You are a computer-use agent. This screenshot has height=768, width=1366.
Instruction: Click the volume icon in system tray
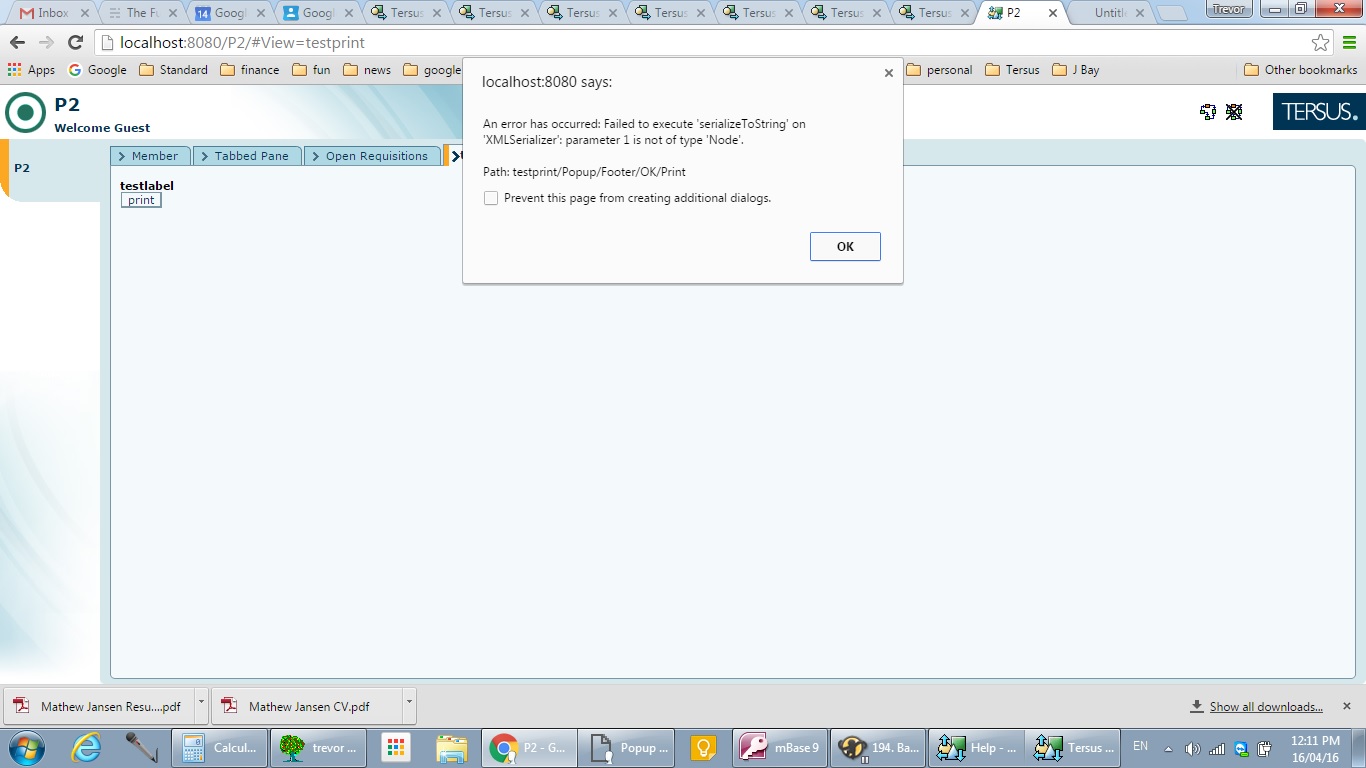click(1192, 748)
